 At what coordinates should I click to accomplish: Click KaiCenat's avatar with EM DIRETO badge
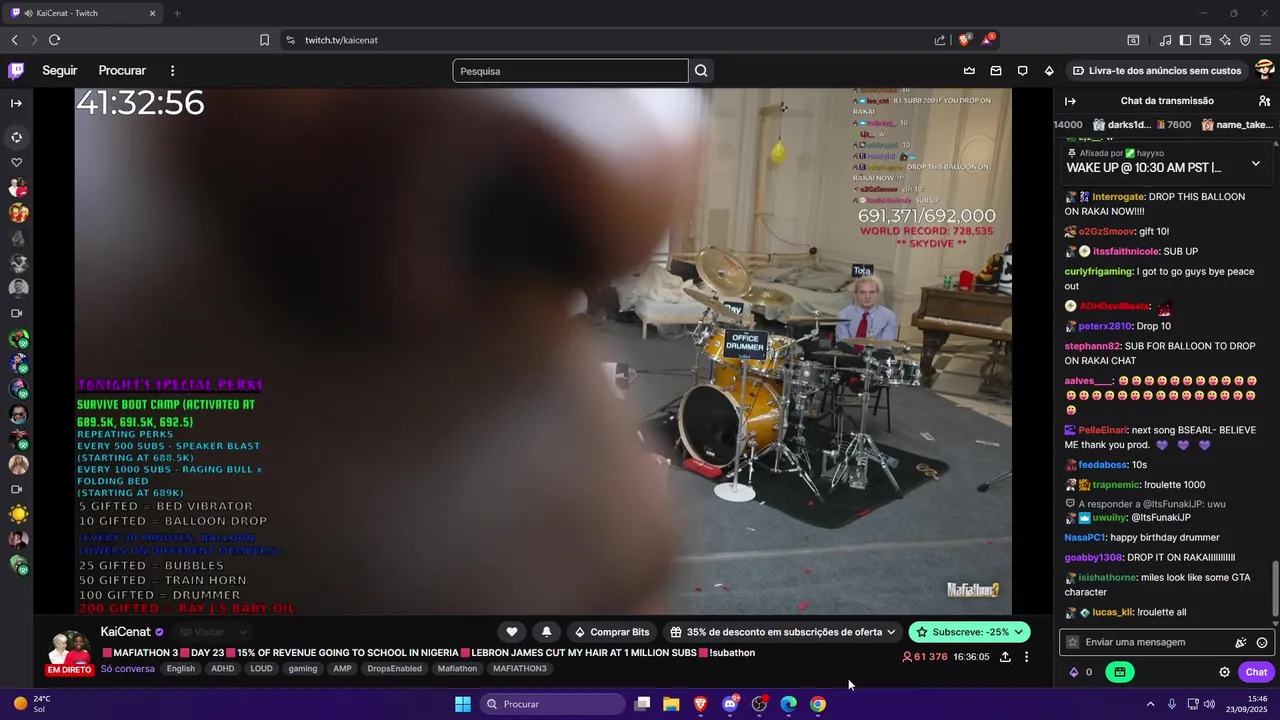coord(69,652)
